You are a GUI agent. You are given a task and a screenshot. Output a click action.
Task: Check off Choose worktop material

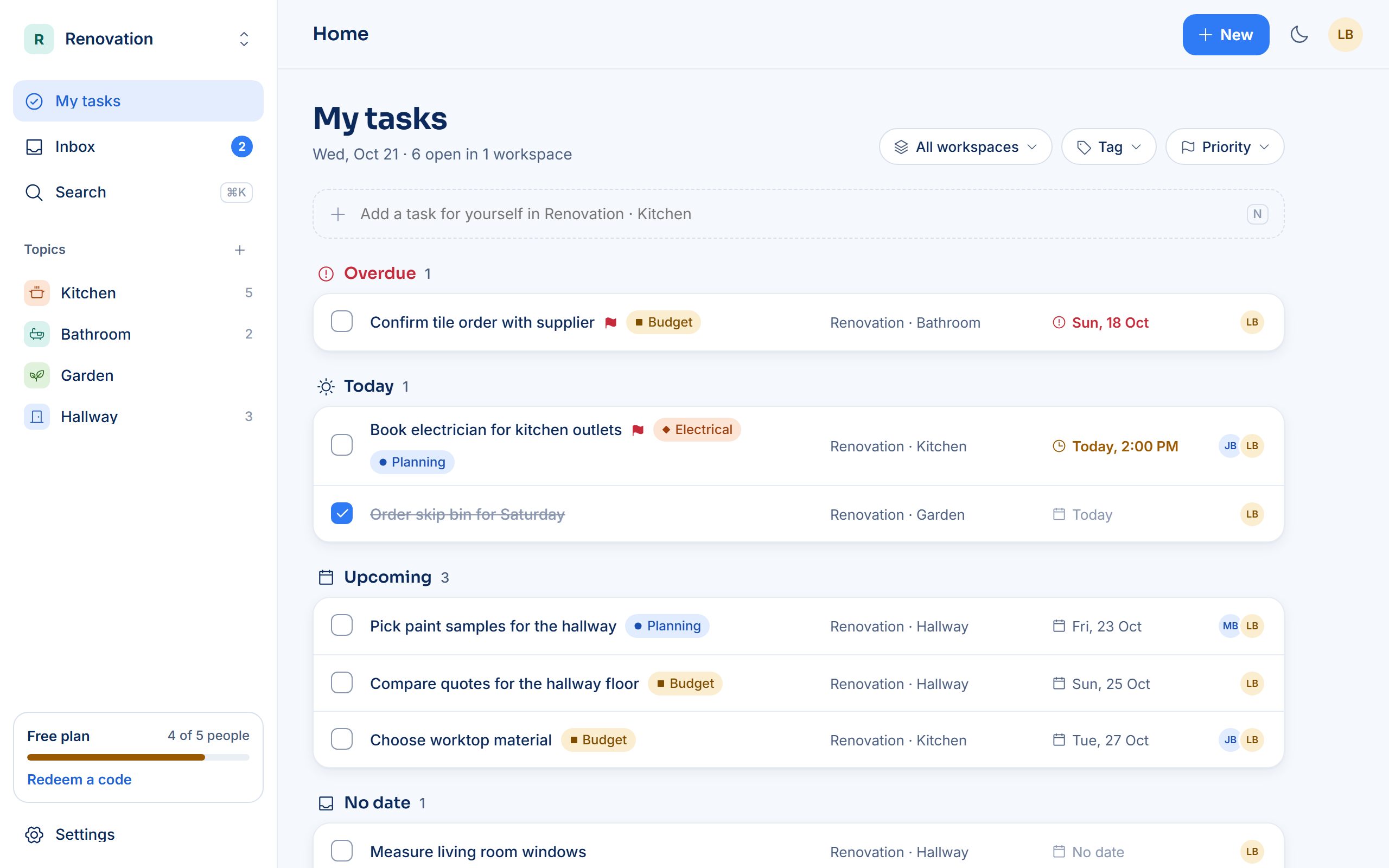[341, 739]
